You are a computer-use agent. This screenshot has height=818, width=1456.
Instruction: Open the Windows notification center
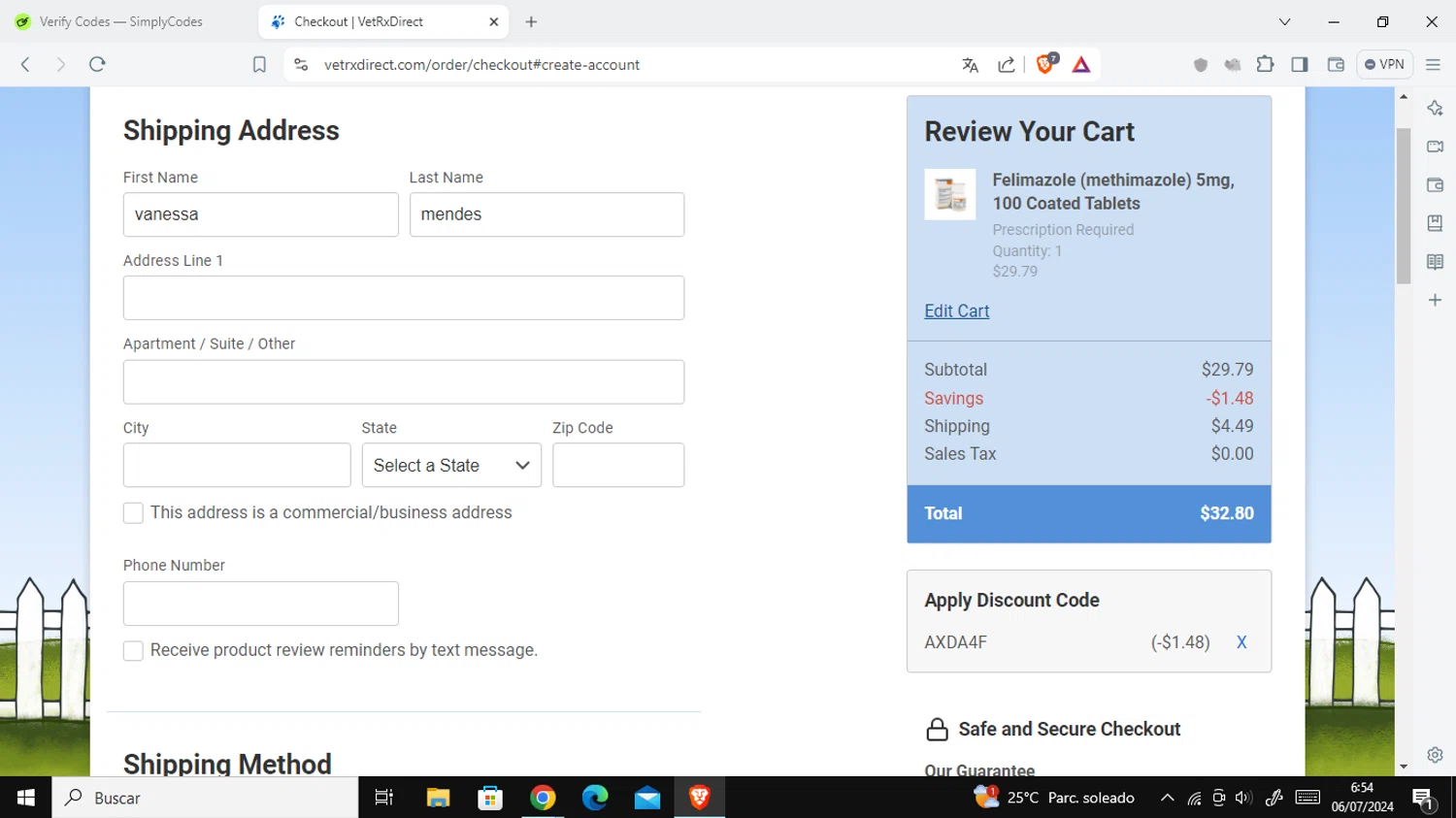pos(1424,799)
